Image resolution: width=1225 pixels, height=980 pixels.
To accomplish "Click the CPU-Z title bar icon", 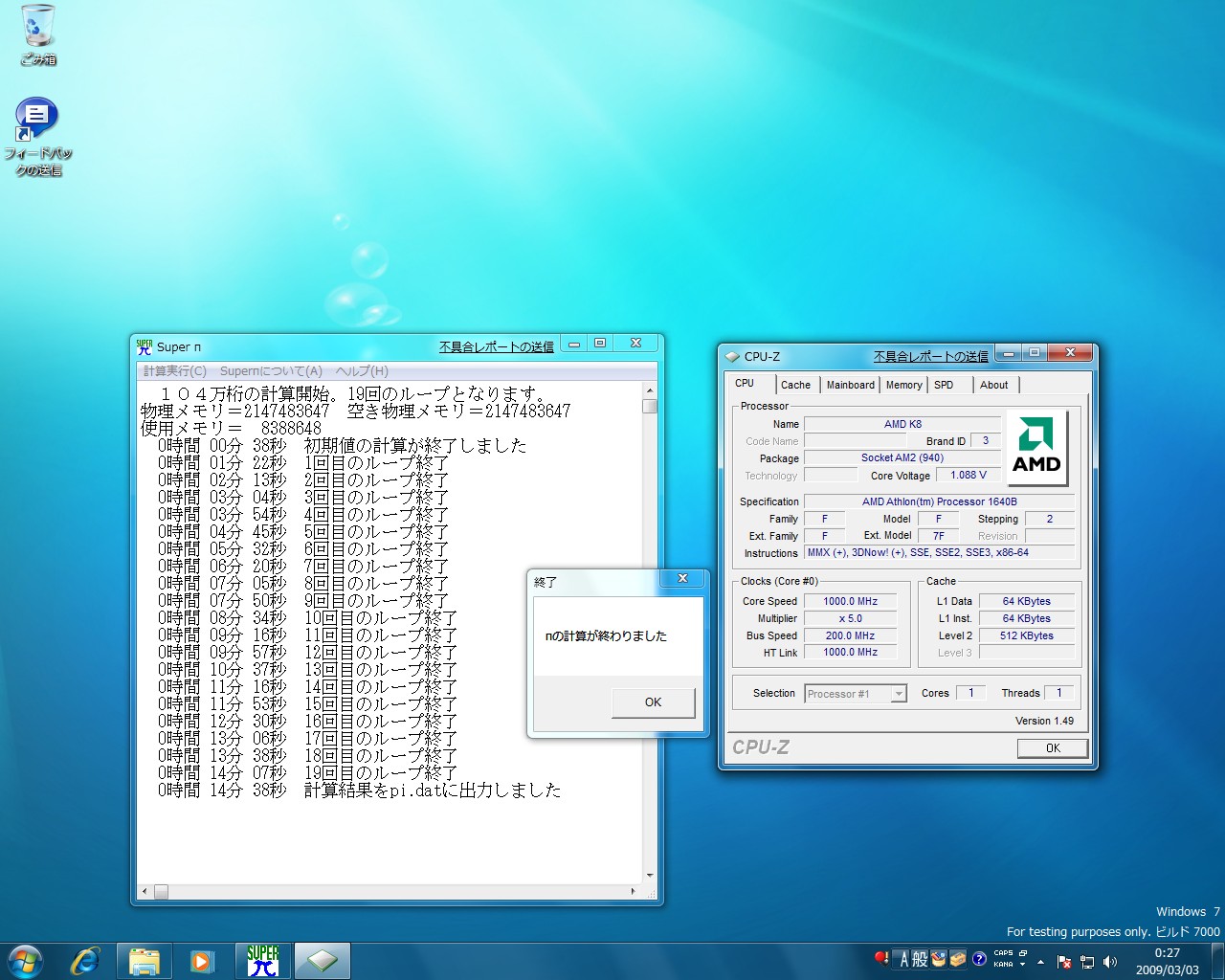I will (733, 356).
